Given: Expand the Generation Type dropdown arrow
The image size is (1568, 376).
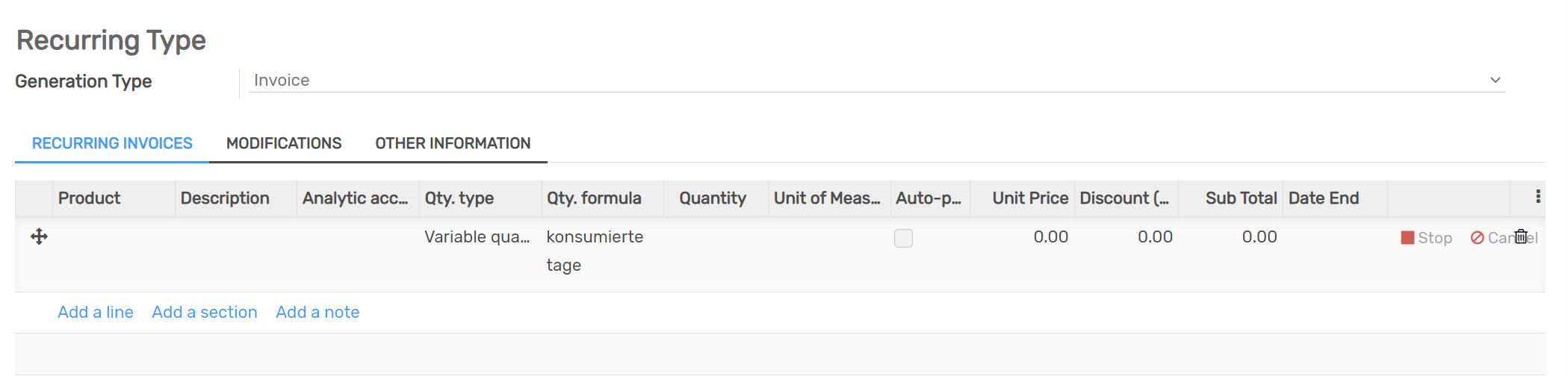Looking at the screenshot, I should 1496,81.
